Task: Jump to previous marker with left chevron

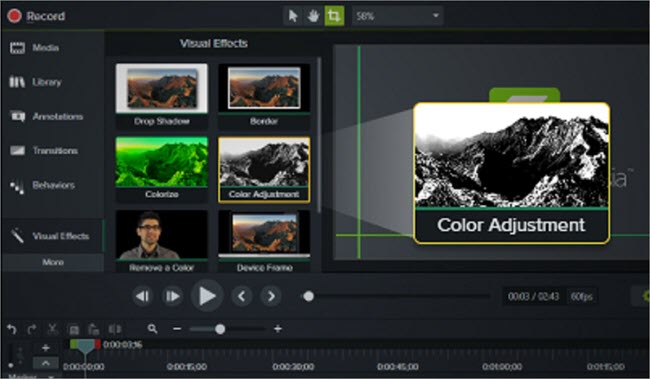Action: pos(242,296)
